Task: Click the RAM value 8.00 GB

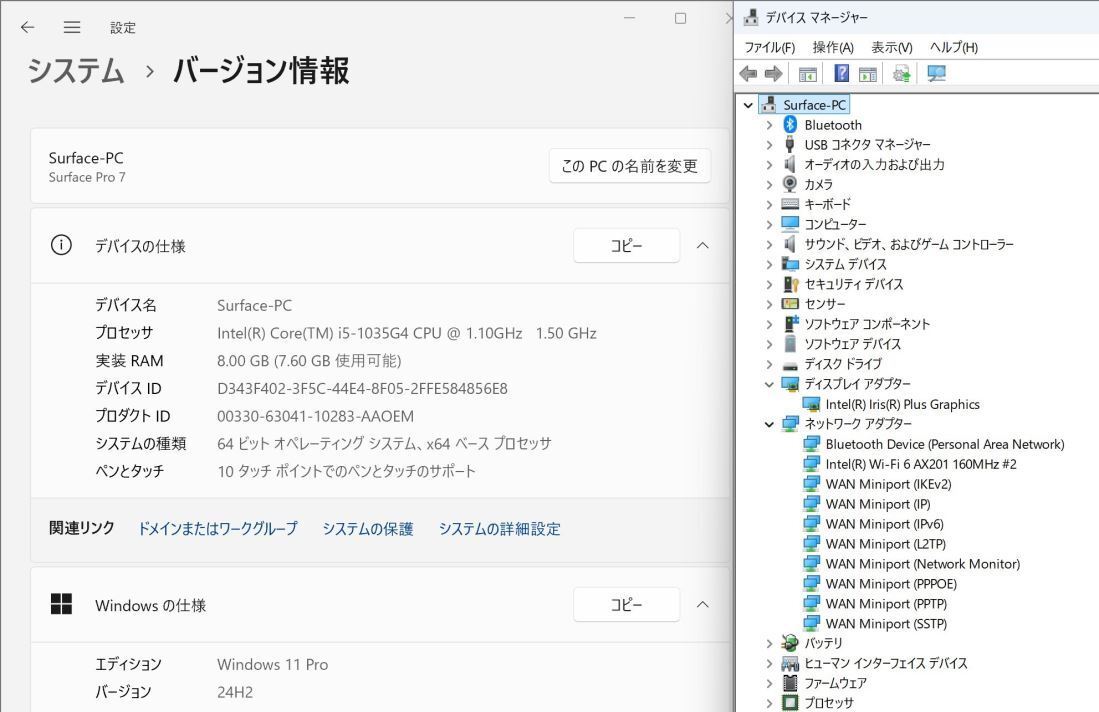Action: coord(309,361)
